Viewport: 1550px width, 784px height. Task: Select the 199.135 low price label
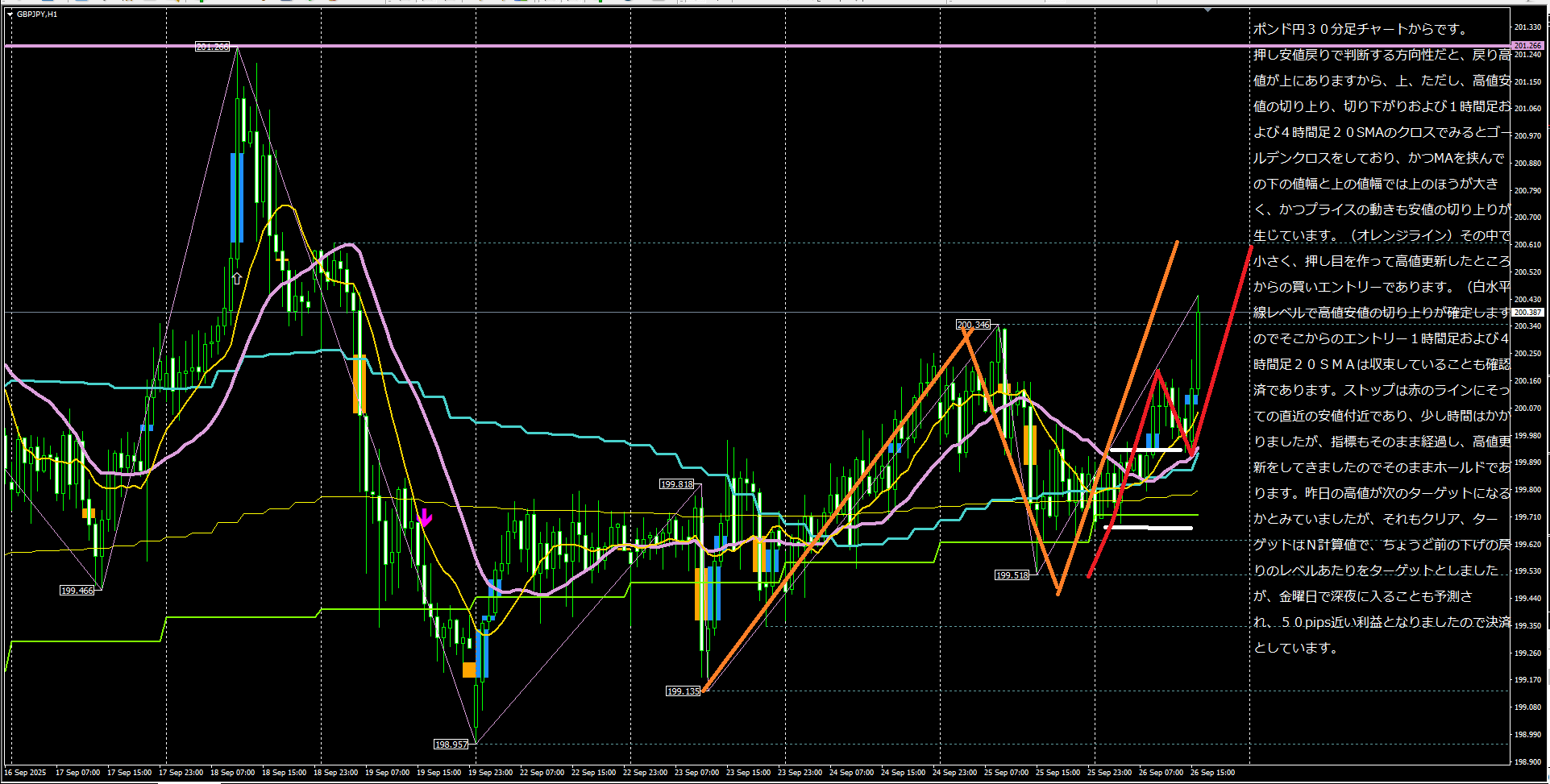pyautogui.click(x=683, y=691)
